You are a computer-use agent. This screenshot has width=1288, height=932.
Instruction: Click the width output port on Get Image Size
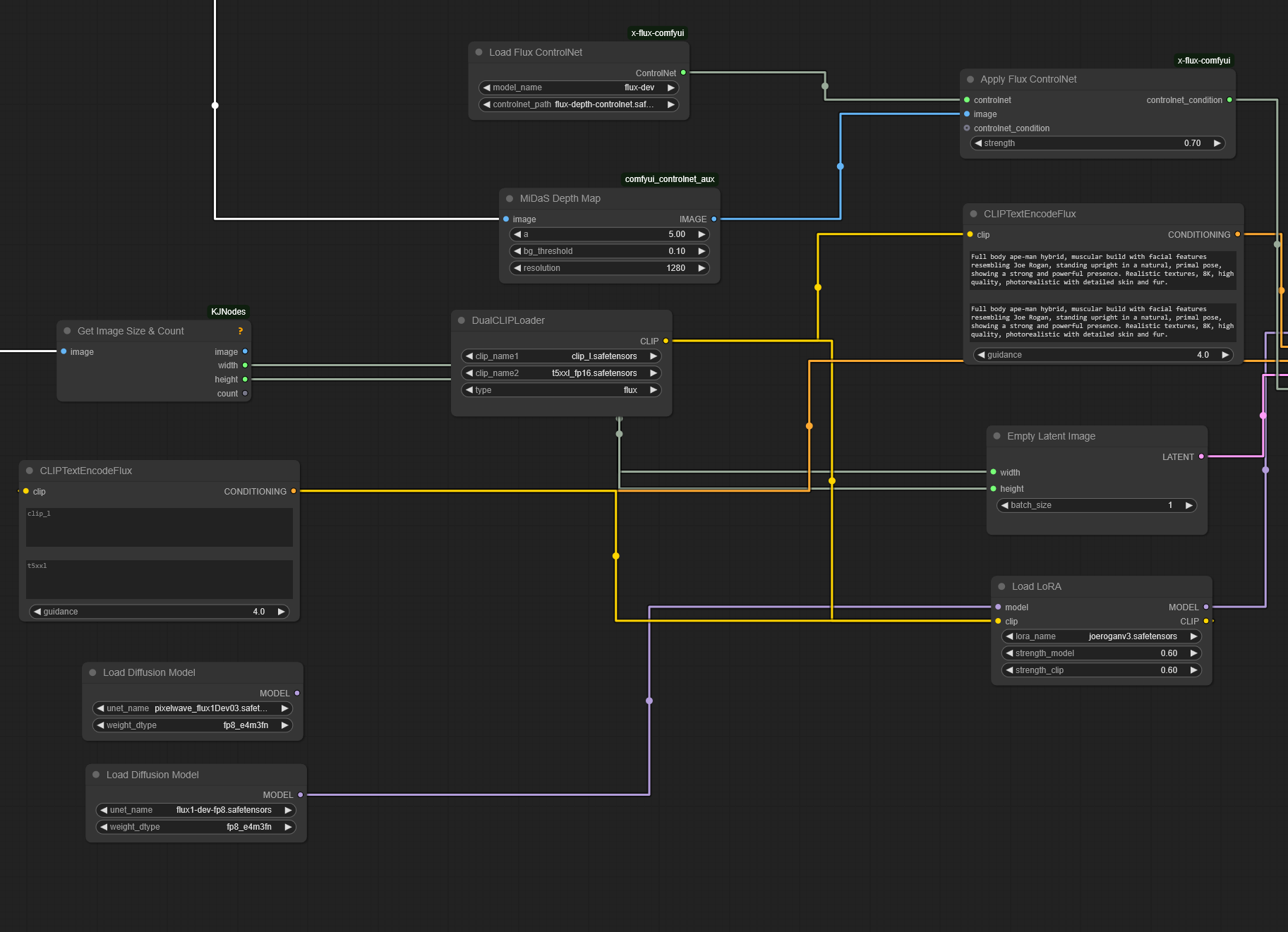point(245,365)
